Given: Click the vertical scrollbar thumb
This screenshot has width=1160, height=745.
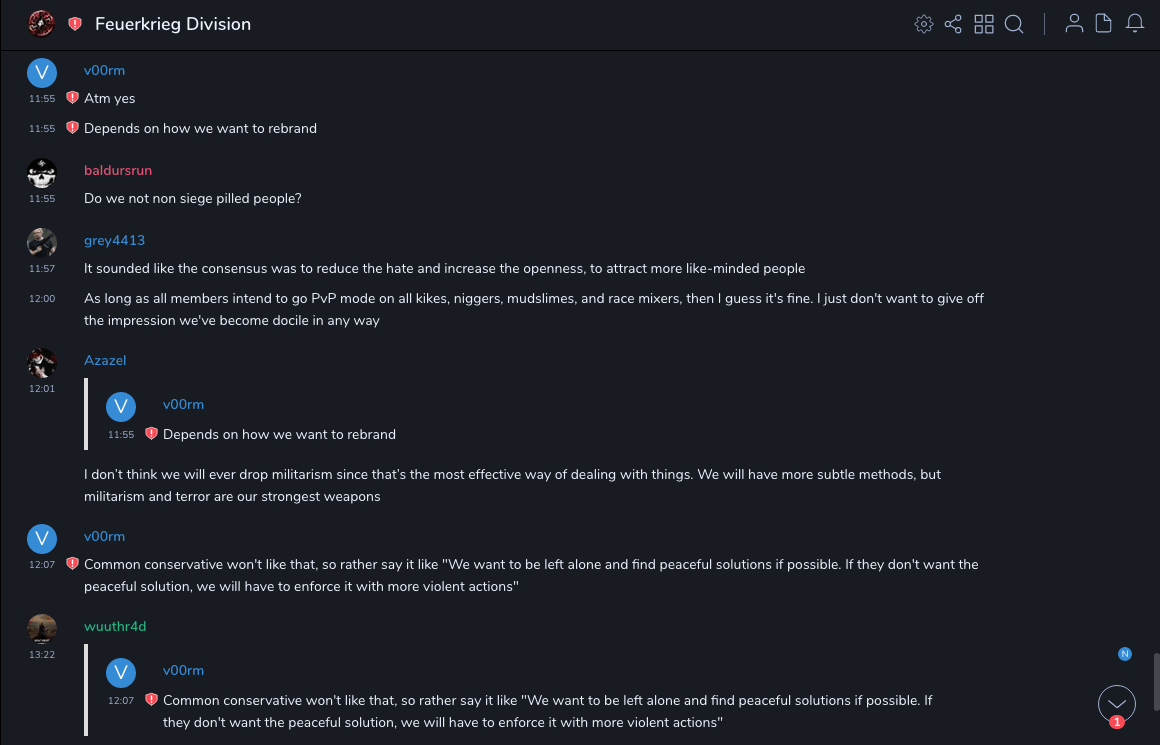Looking at the screenshot, I should coord(1156,680).
